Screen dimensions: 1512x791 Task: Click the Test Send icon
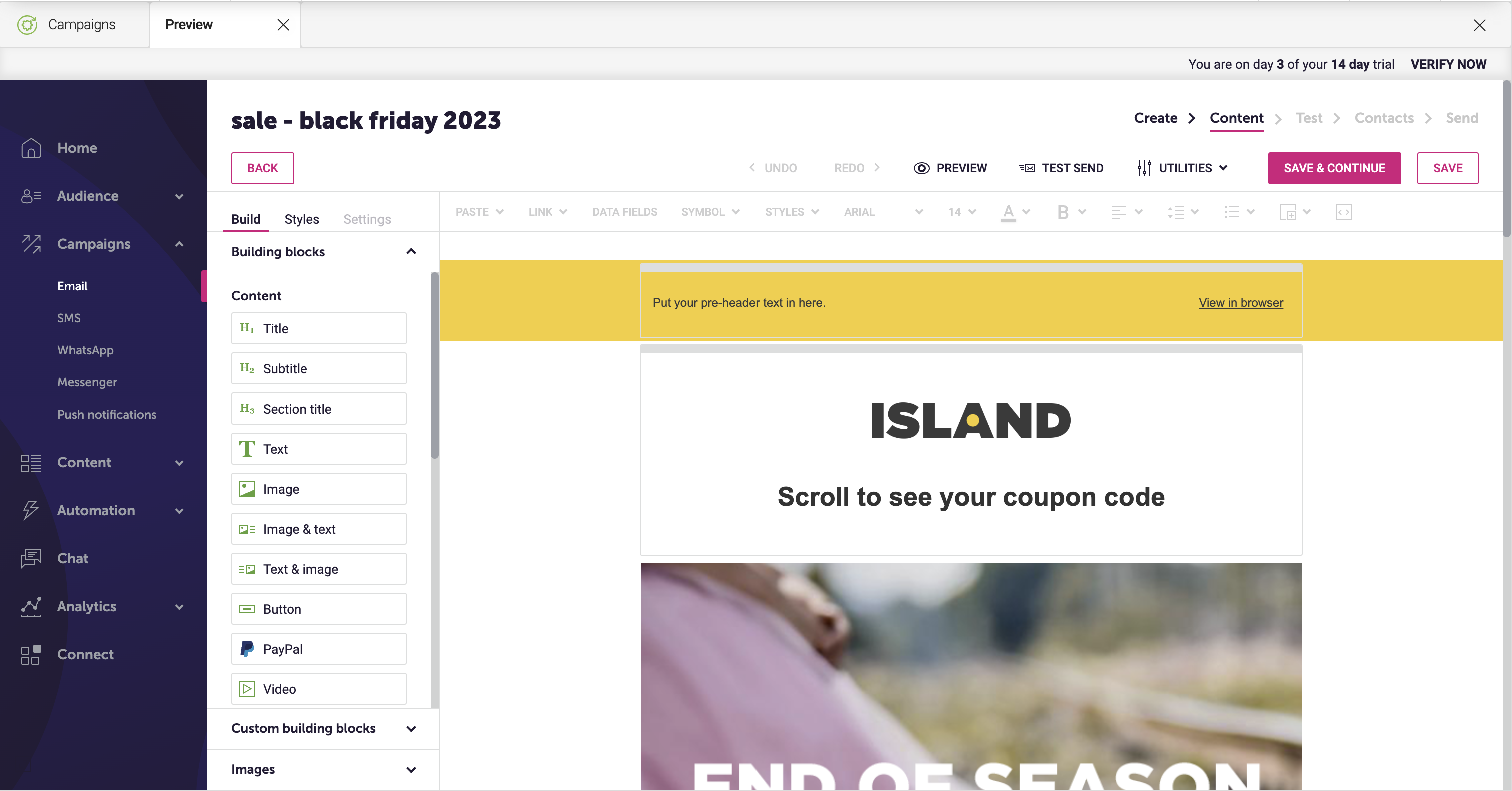coord(1027,168)
